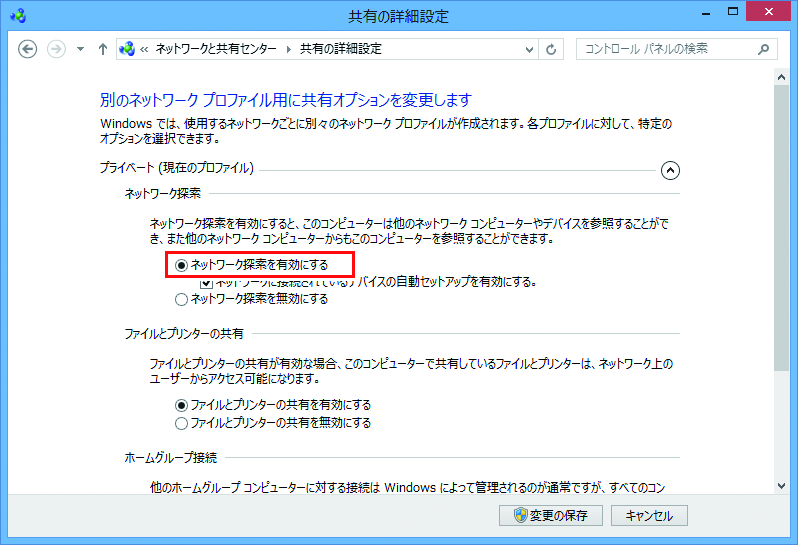
Task: Expand the address bar history dropdown
Action: pyautogui.click(x=529, y=49)
